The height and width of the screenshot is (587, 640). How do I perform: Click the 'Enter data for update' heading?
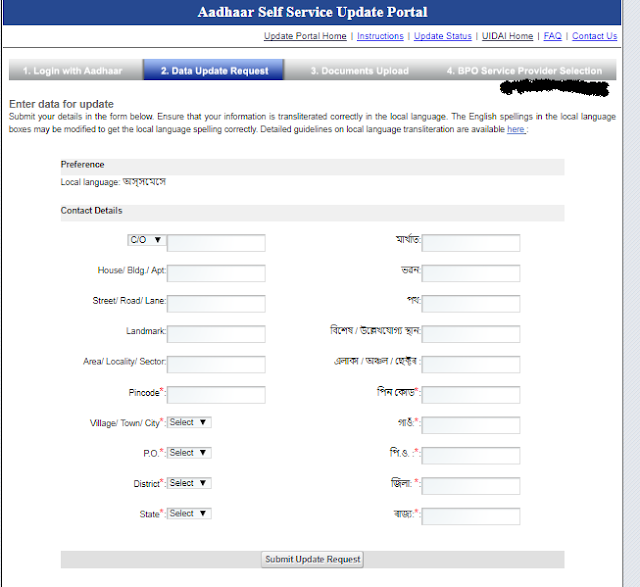(61, 104)
